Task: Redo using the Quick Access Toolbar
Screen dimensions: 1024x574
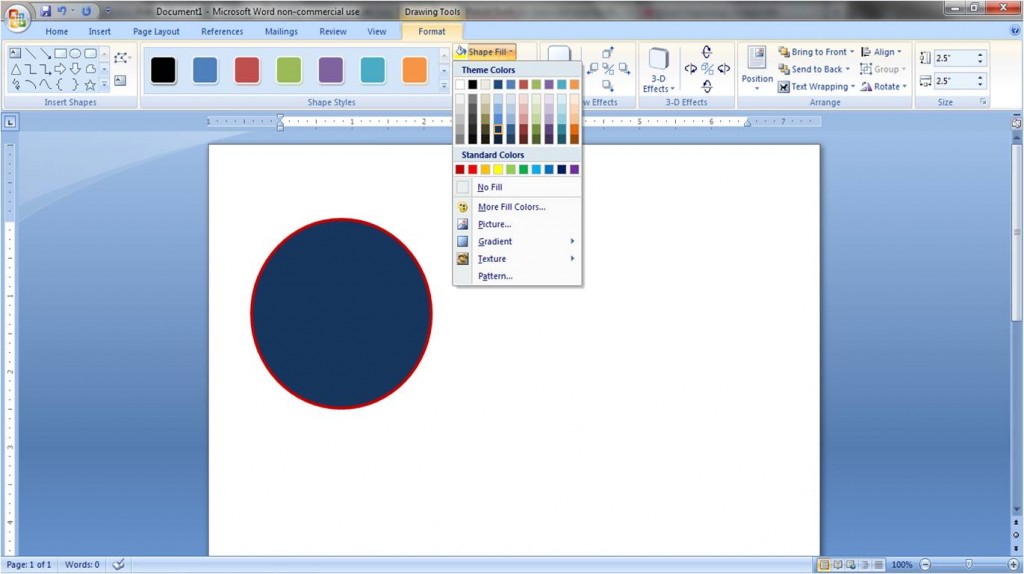Action: (86, 11)
